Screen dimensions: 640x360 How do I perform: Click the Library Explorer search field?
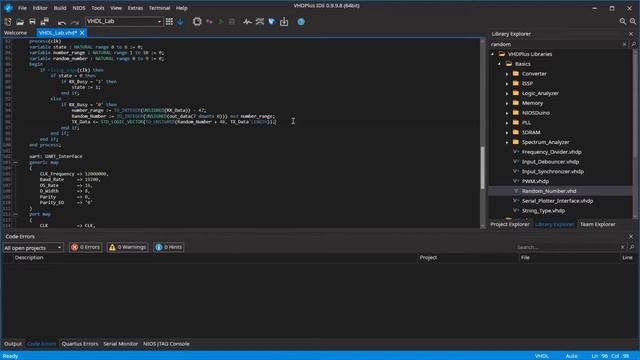click(x=555, y=44)
